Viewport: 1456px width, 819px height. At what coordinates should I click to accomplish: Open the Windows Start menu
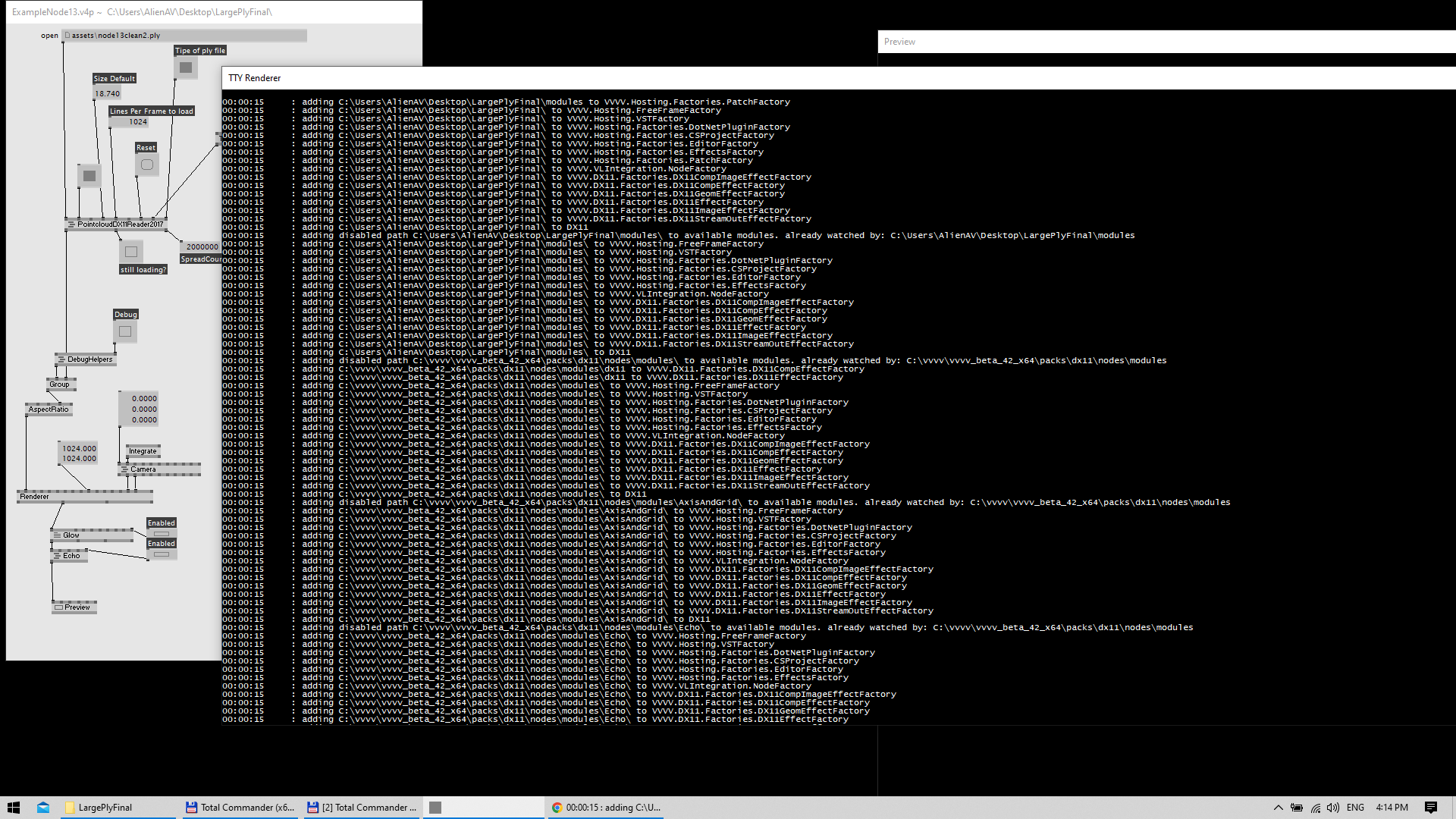[x=14, y=808]
